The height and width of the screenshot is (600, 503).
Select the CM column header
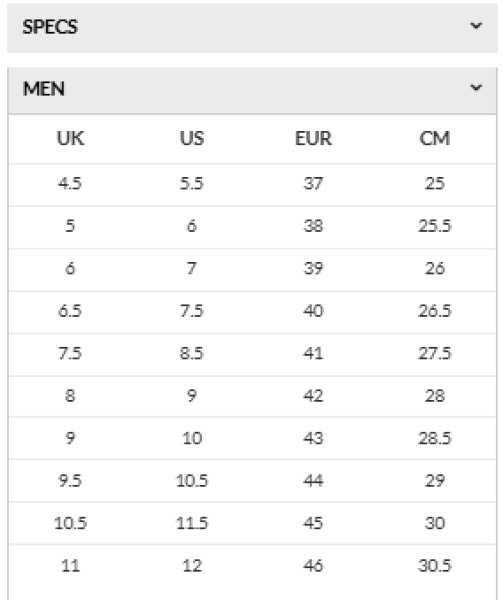coord(435,138)
